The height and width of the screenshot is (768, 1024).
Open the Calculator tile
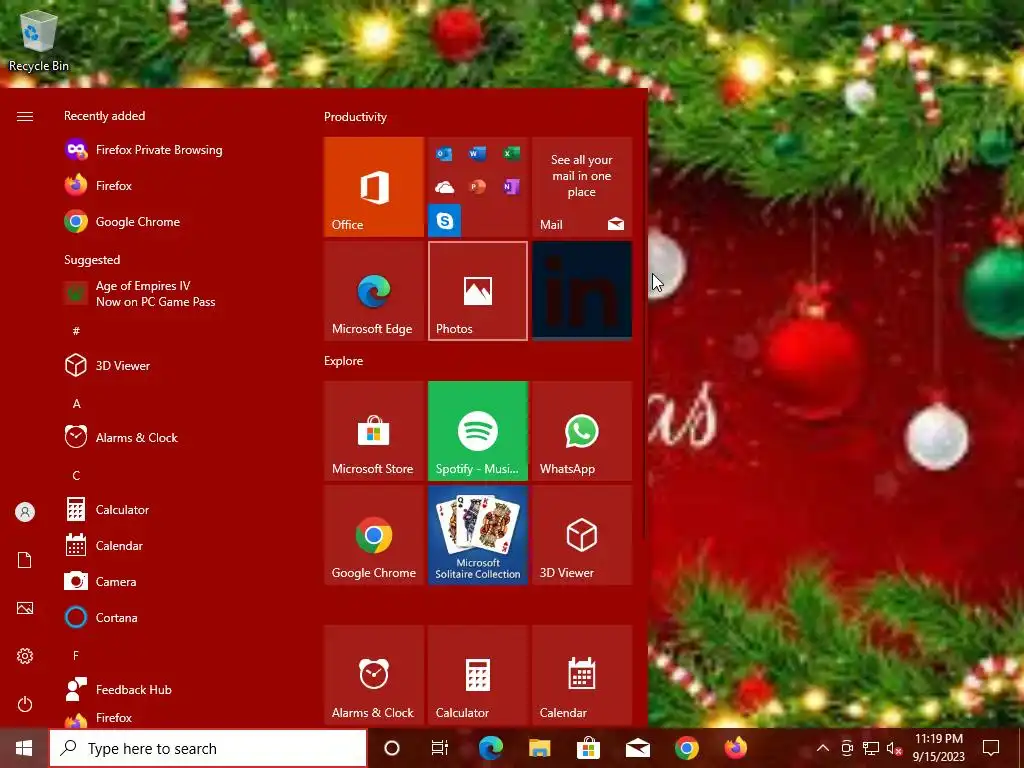477,675
